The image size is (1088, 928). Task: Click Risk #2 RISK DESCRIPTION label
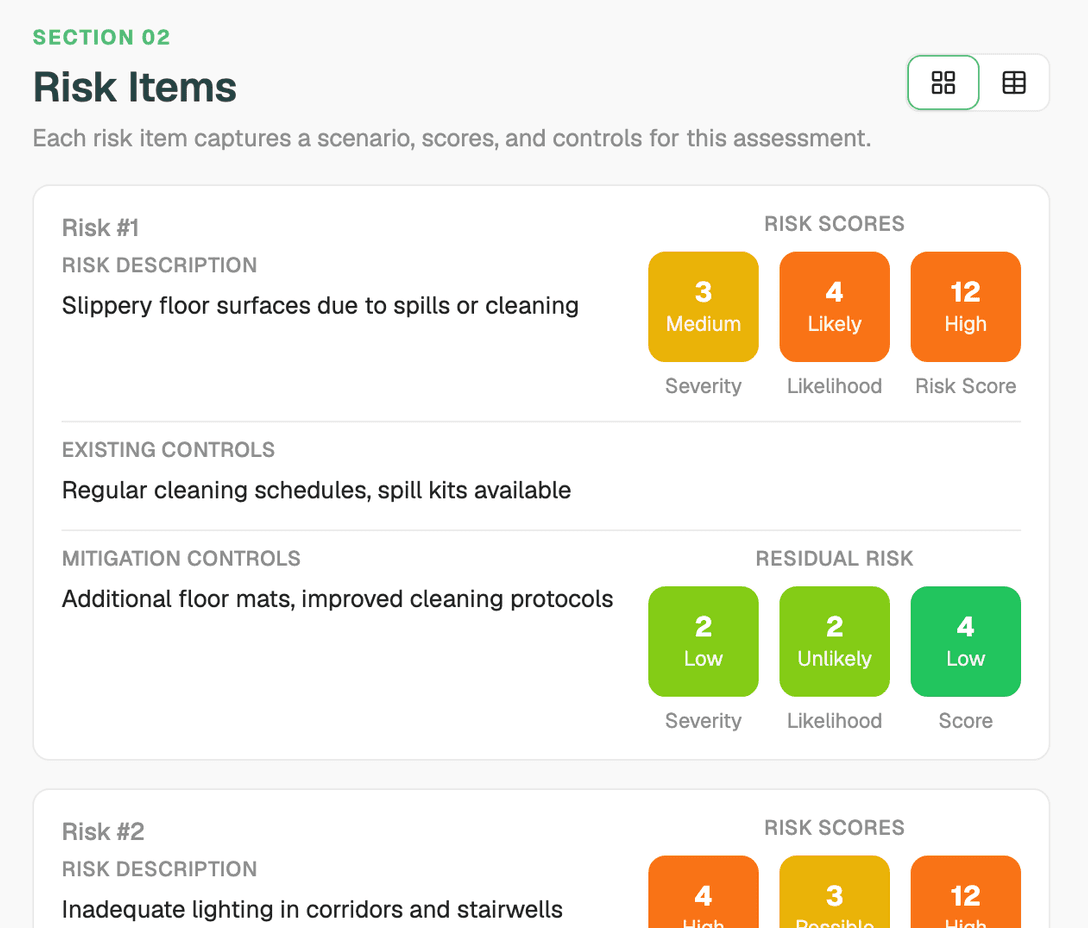[160, 869]
